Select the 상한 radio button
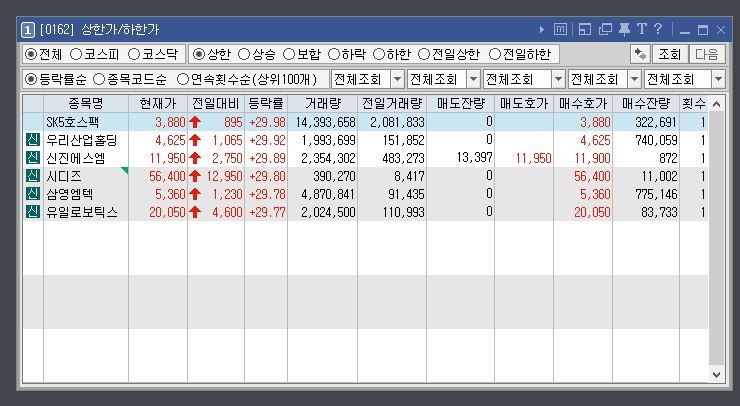This screenshot has width=740, height=406. point(199,54)
